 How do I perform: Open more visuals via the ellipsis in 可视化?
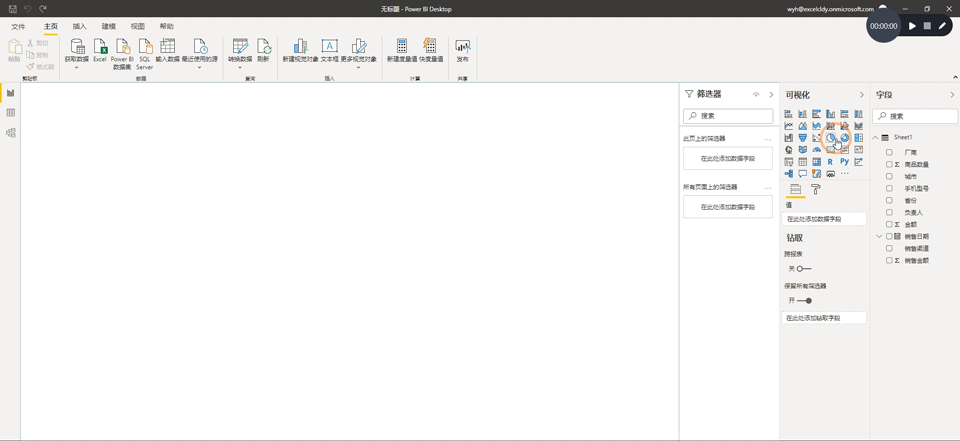pos(845,173)
